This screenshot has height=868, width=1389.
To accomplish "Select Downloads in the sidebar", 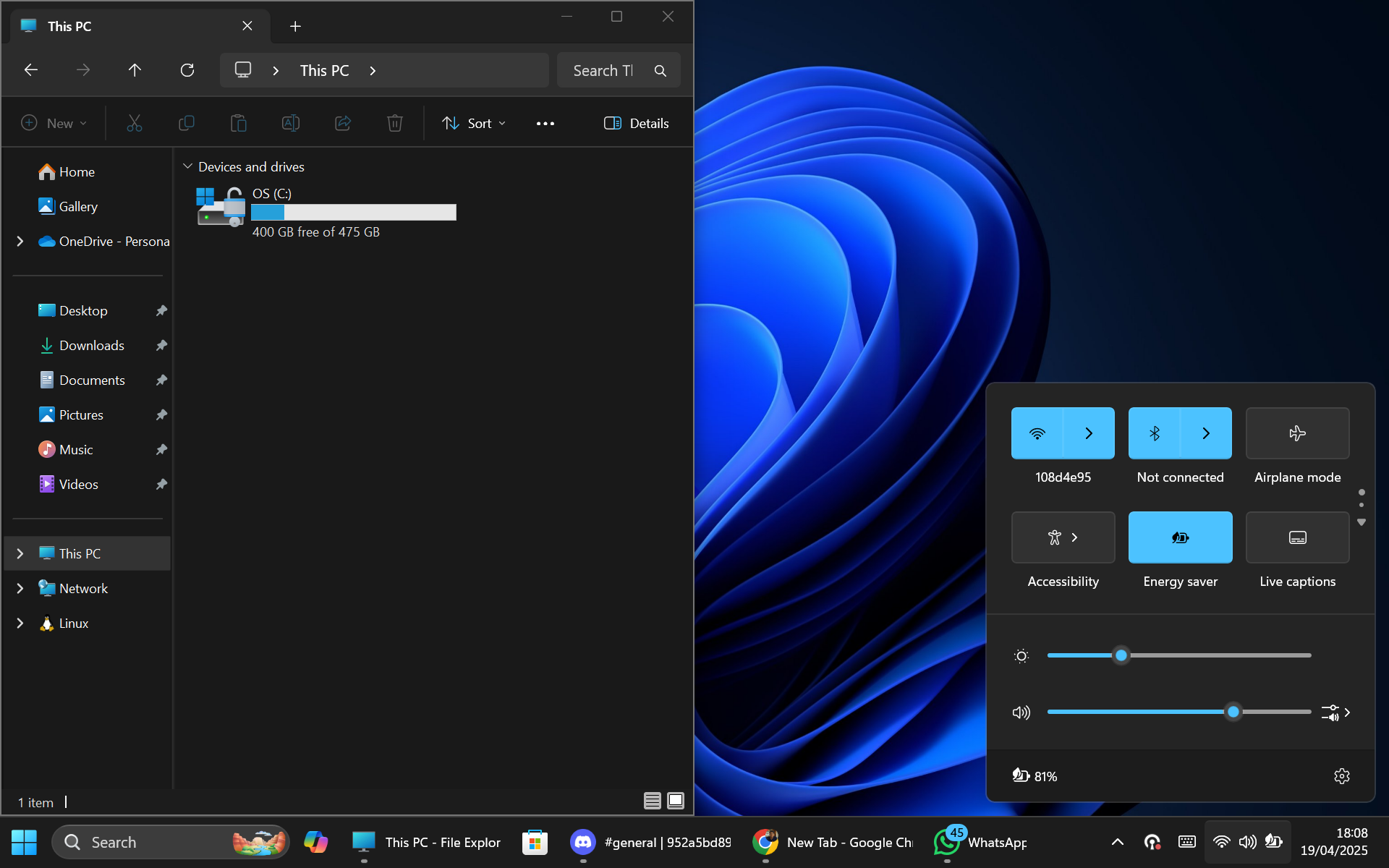I will pos(91,346).
